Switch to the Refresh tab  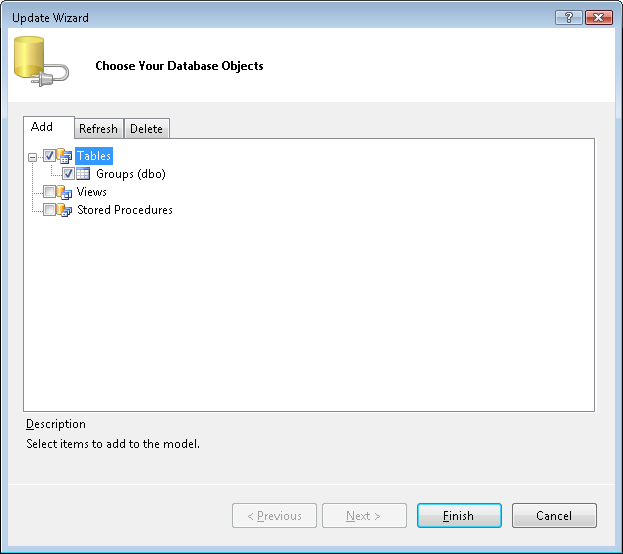99,129
